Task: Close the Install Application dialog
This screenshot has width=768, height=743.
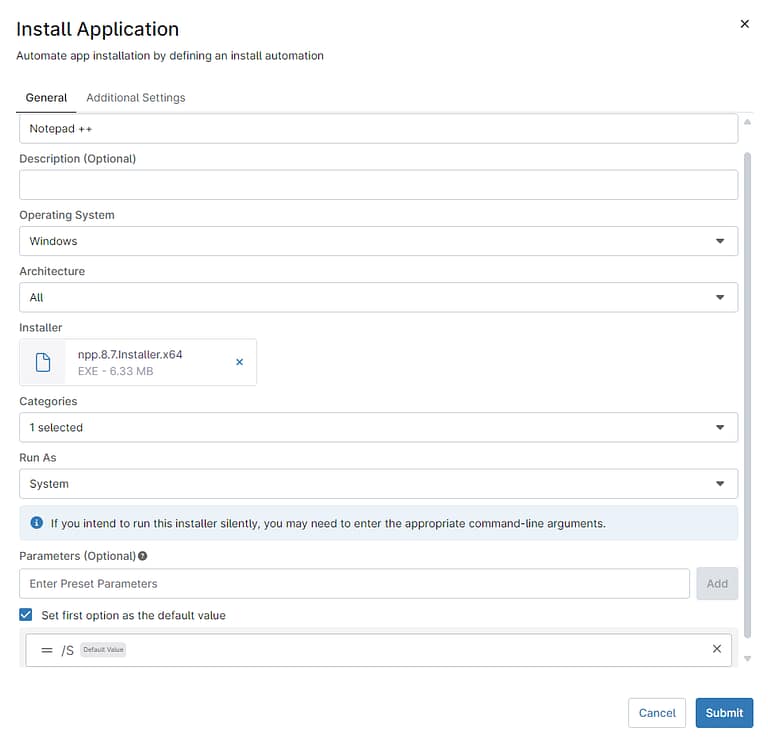Action: coord(744,24)
